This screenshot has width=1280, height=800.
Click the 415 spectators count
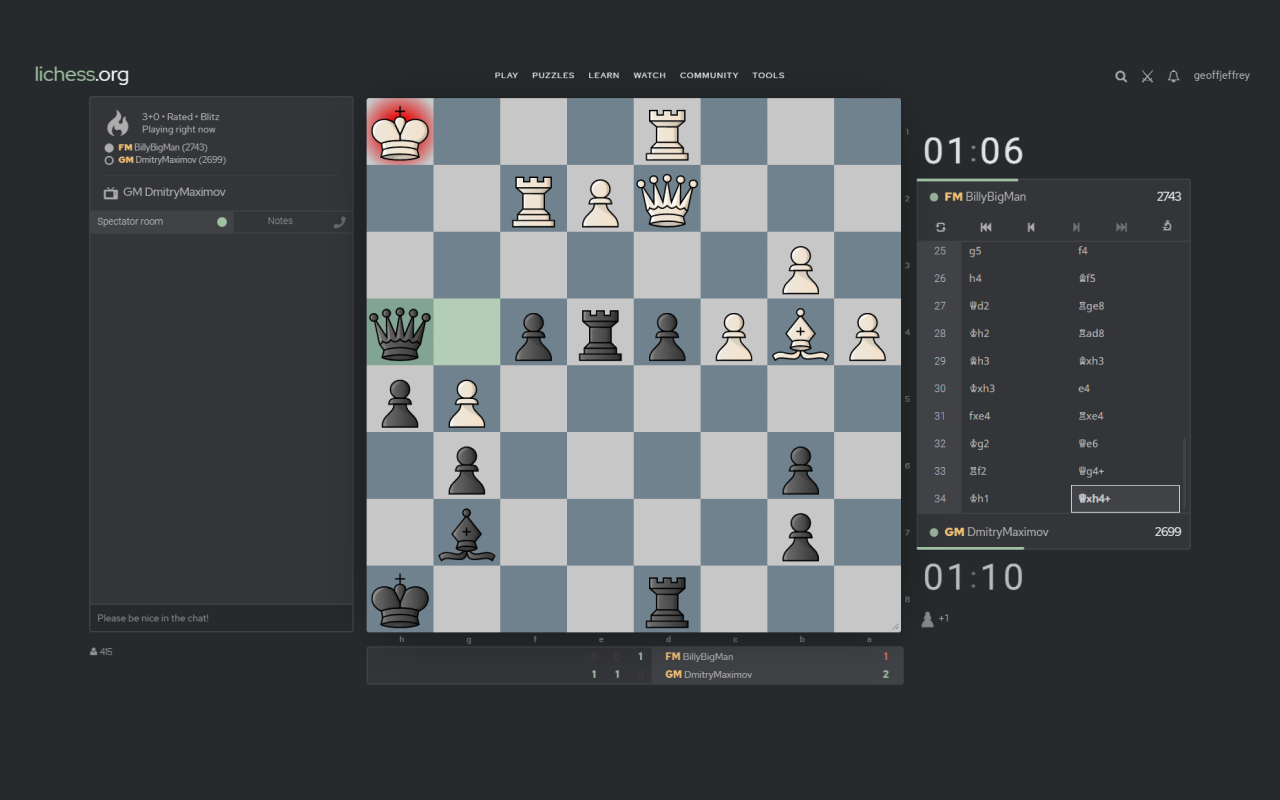click(x=101, y=652)
